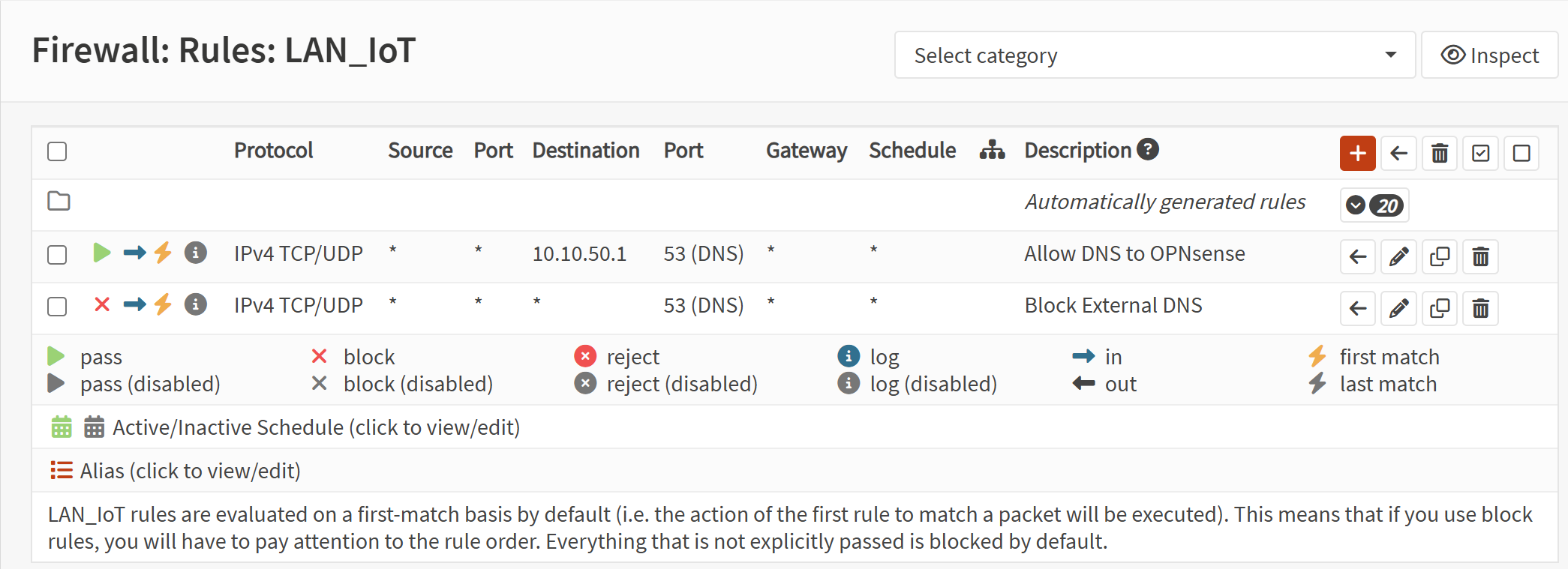Delete selected rules via header trash icon
This screenshot has height=569, width=1568.
point(1440,154)
